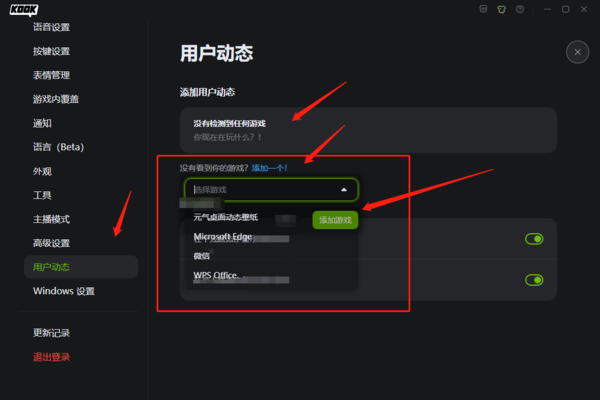Switch to 游戏内覆盖 settings
Viewport: 600px width, 400px height.
click(56, 100)
